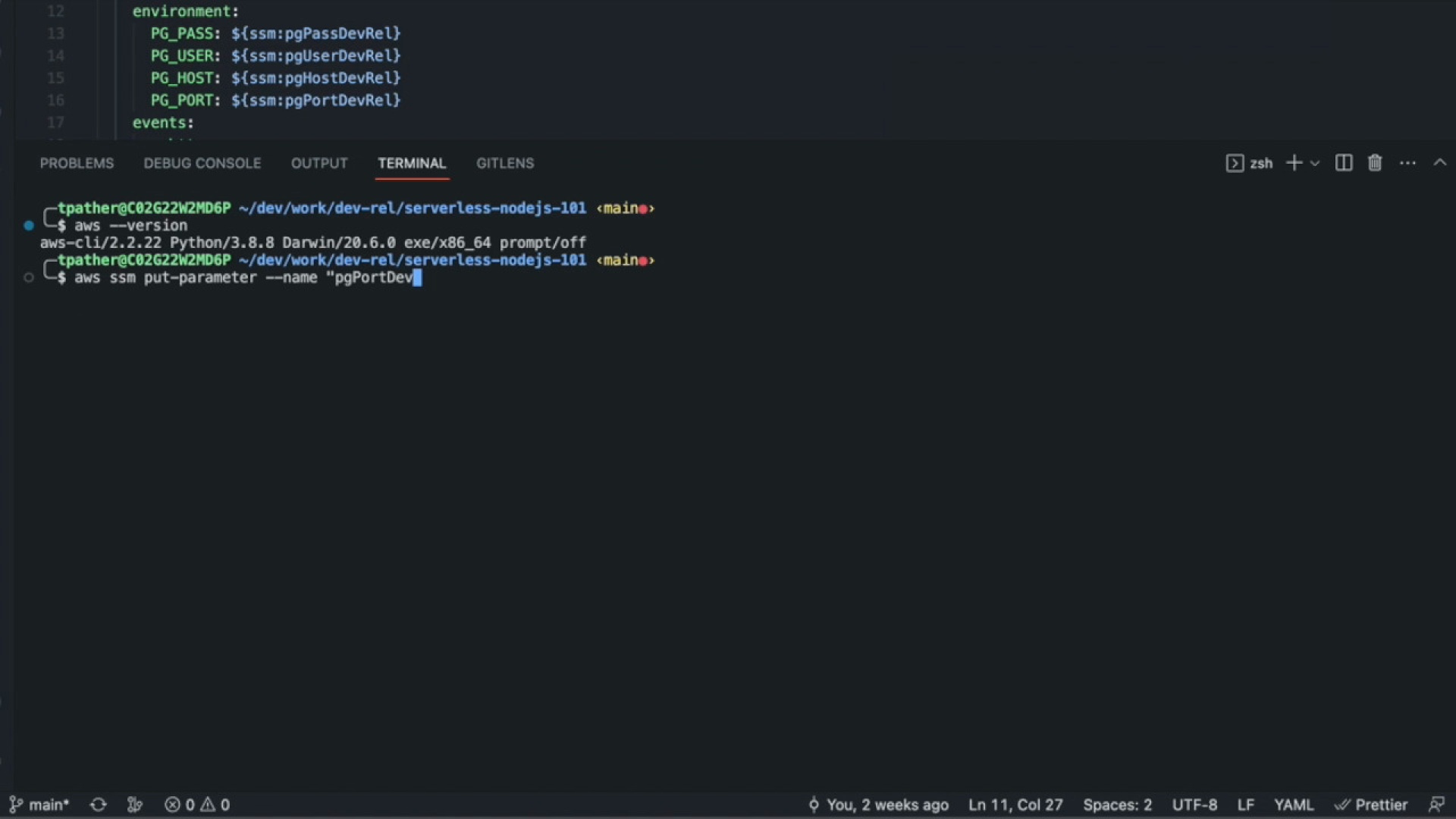This screenshot has height=819, width=1456.
Task: Open the Problems panel tab
Action: pos(77,163)
